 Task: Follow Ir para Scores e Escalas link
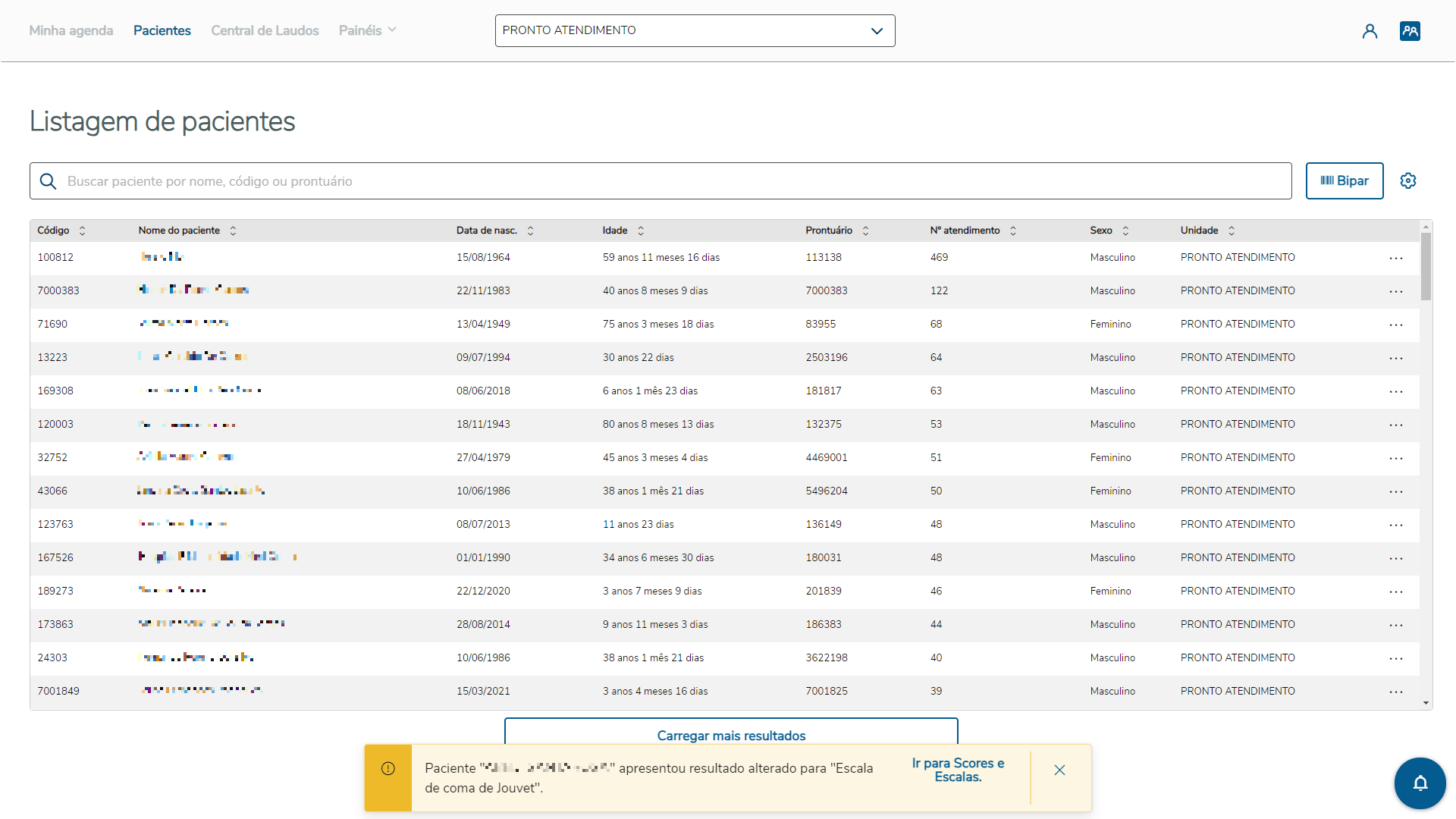tap(958, 770)
